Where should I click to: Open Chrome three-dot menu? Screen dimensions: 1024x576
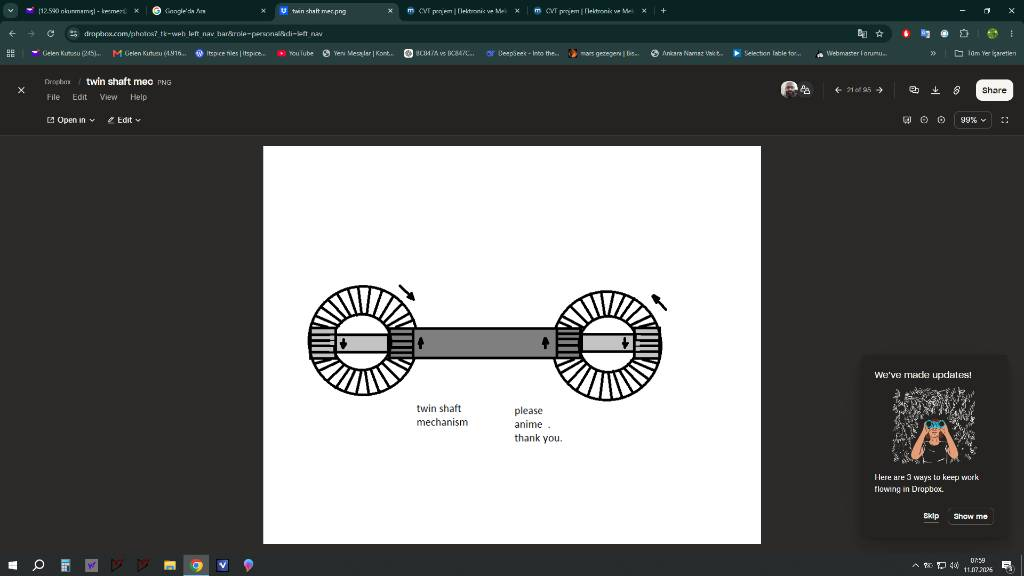click(x=1012, y=33)
